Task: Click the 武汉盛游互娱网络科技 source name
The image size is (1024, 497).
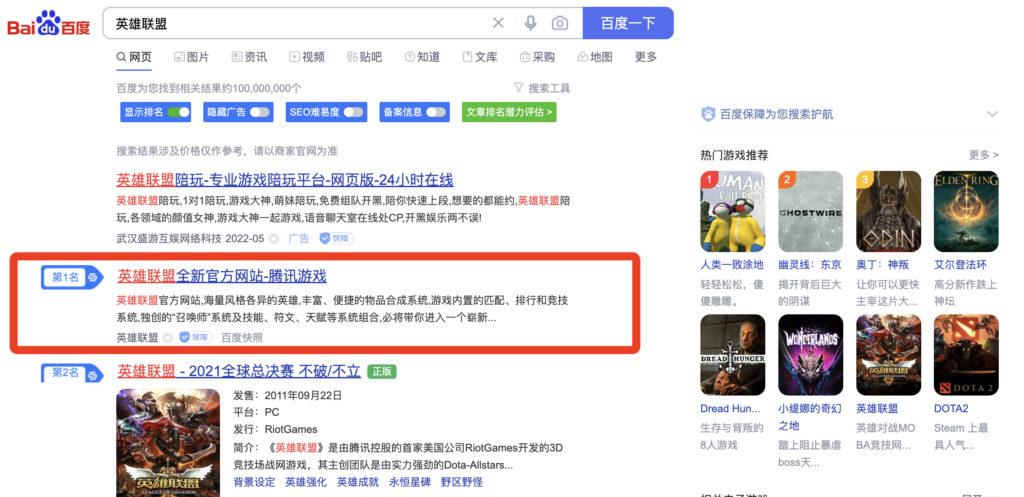Action: click(x=169, y=238)
